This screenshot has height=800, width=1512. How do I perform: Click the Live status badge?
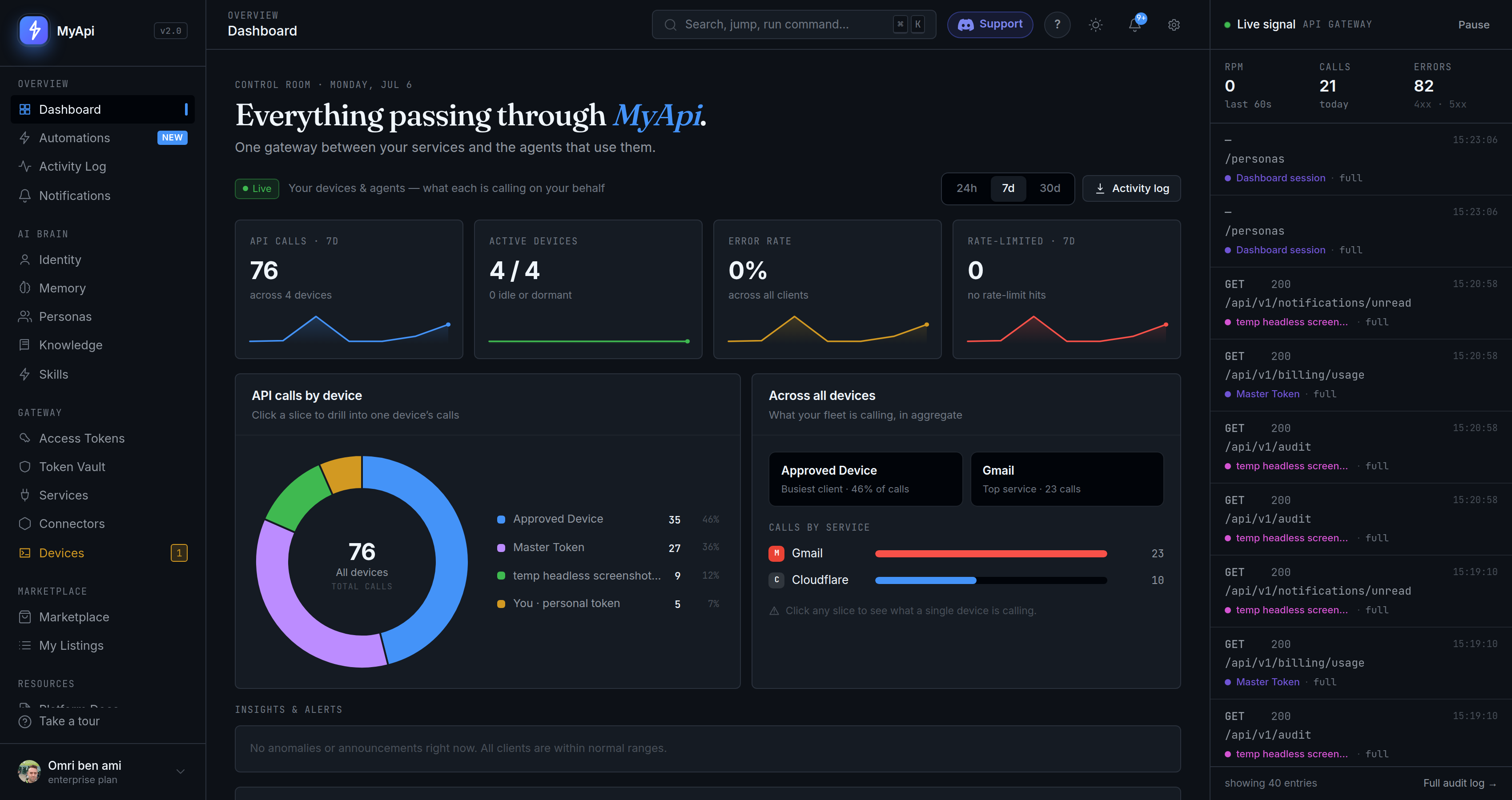pyautogui.click(x=257, y=188)
